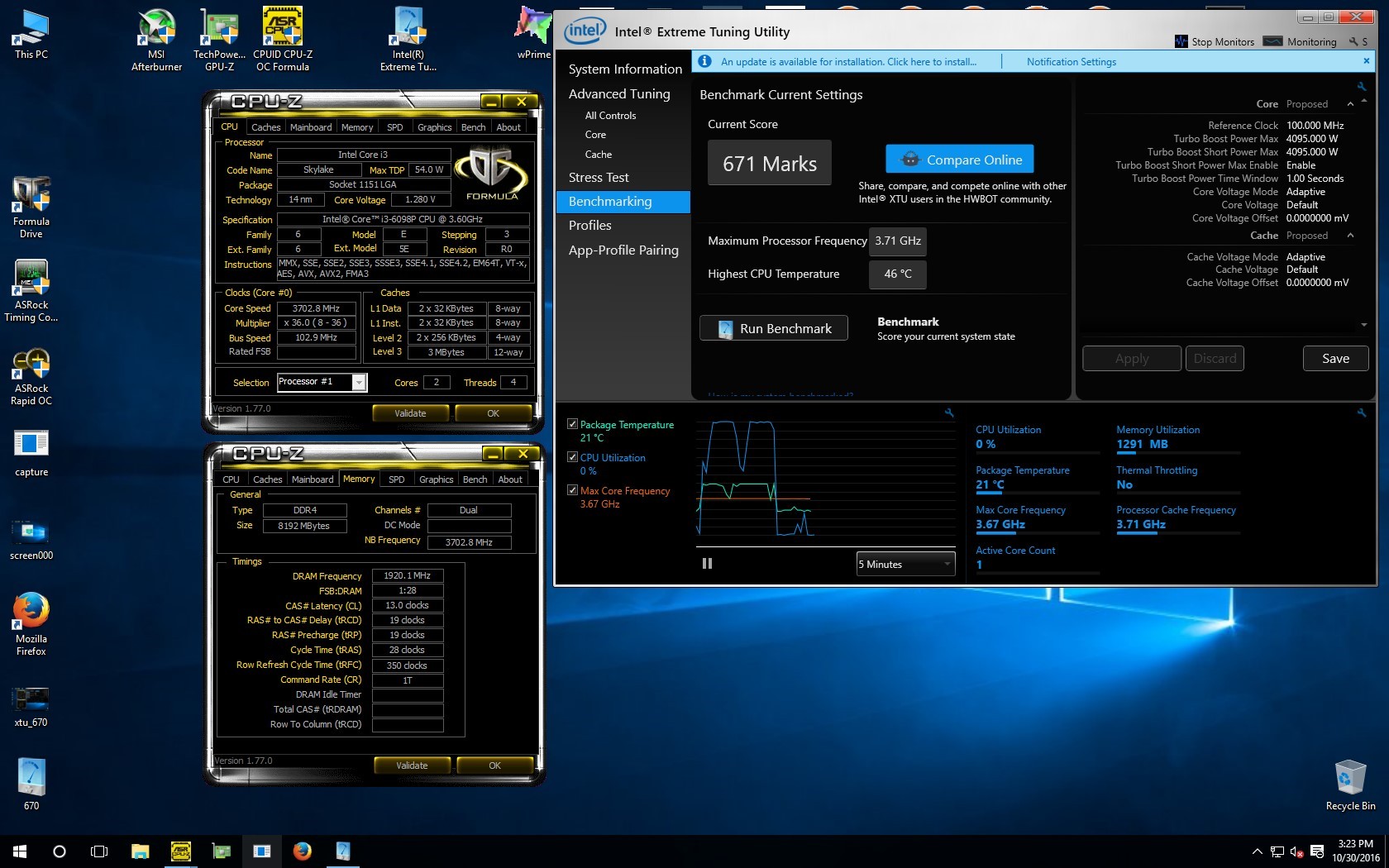1389x868 pixels.
Task: Expand the settings panel down arrow
Action: (1363, 325)
